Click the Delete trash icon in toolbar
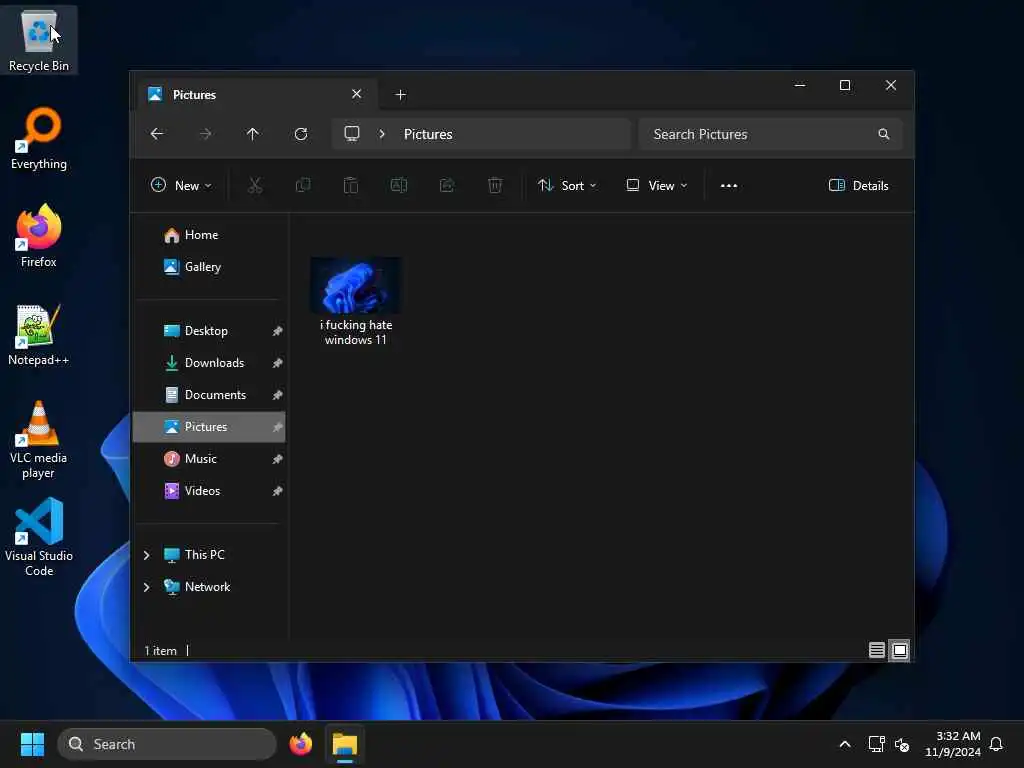Screen dimensions: 1024x768 (x=495, y=185)
